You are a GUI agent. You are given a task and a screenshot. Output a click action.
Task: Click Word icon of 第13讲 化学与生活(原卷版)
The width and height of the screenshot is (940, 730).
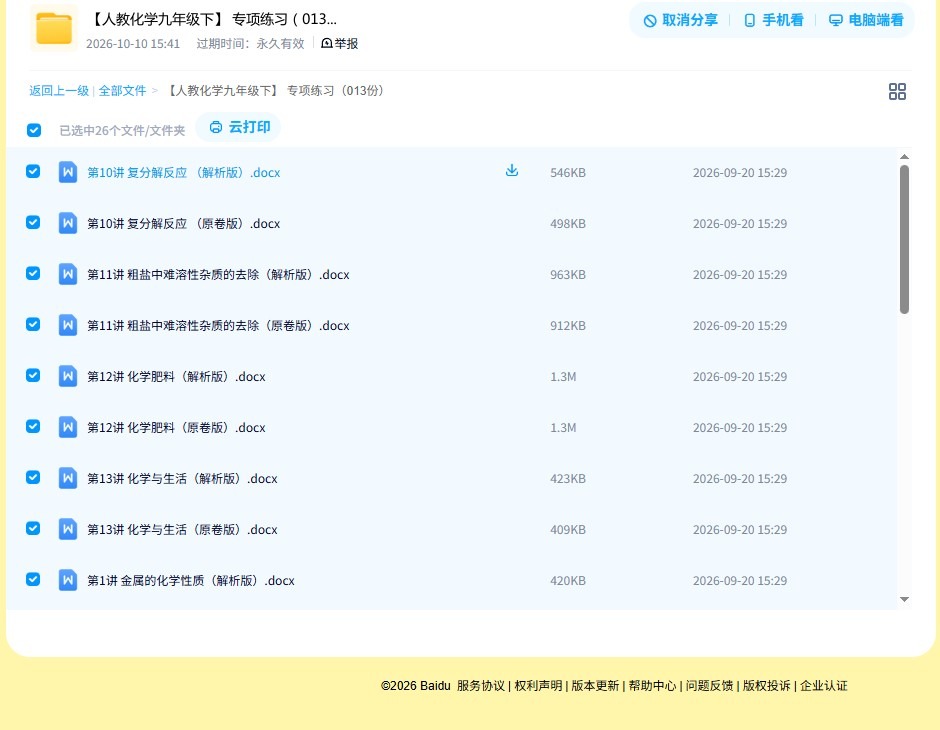pyautogui.click(x=68, y=529)
